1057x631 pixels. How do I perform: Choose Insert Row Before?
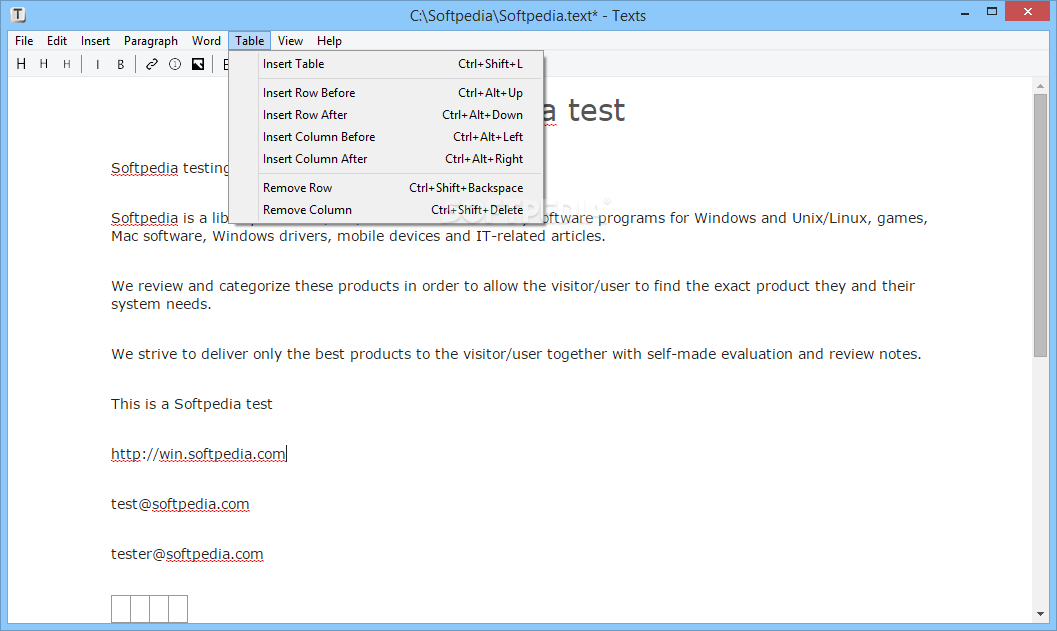coord(386,93)
